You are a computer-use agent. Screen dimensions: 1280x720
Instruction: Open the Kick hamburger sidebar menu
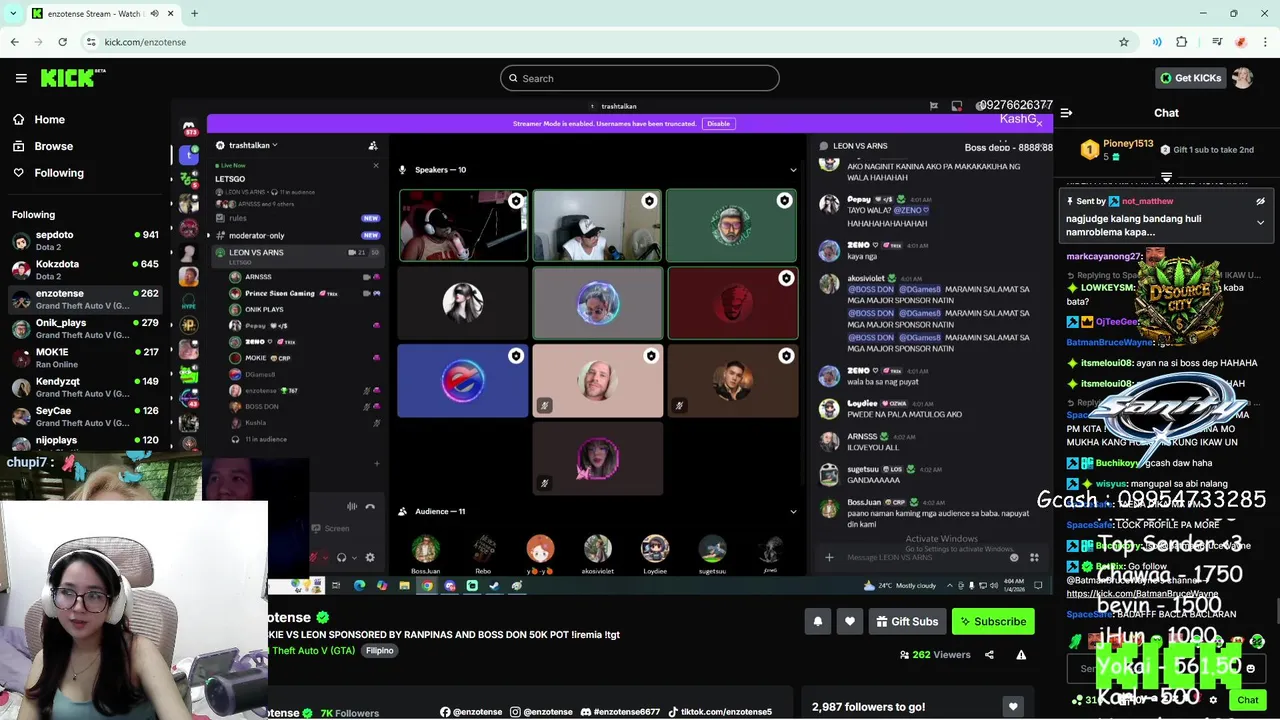point(21,78)
